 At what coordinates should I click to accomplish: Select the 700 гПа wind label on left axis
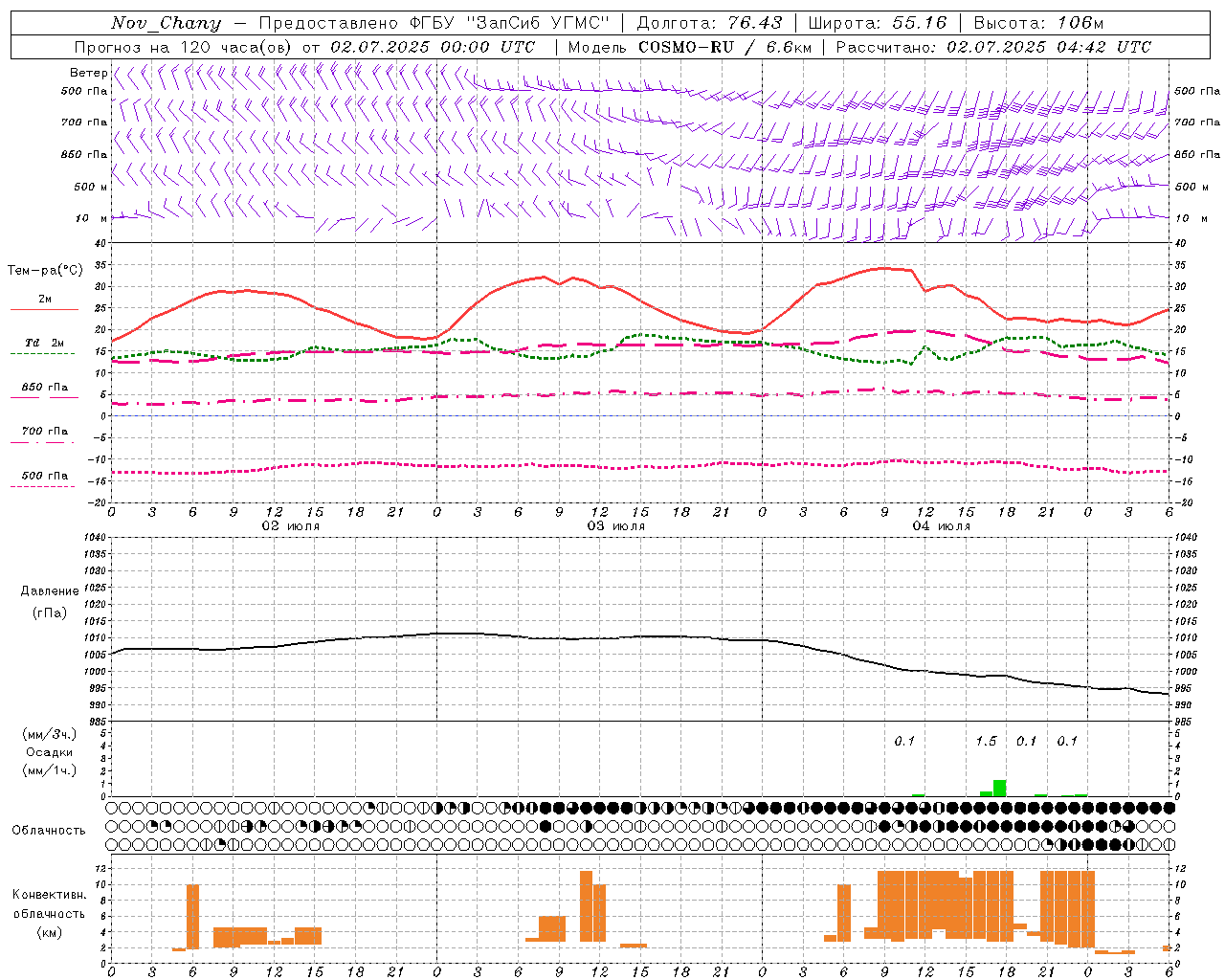(84, 122)
